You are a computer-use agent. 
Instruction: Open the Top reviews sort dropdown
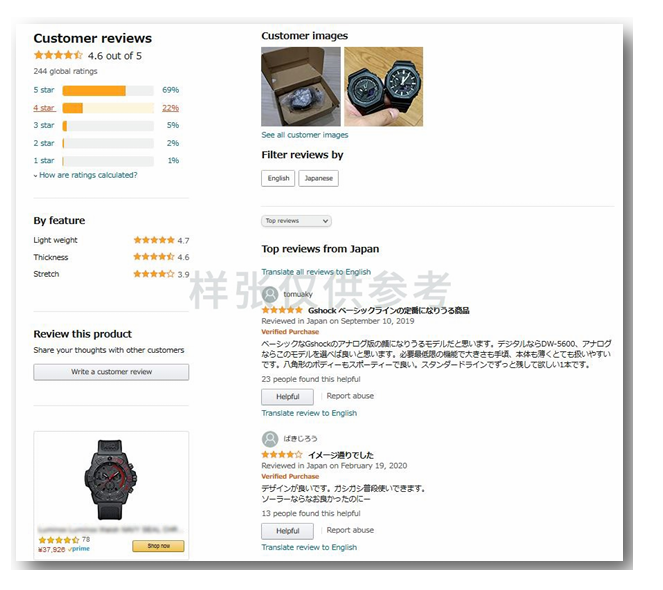point(296,221)
